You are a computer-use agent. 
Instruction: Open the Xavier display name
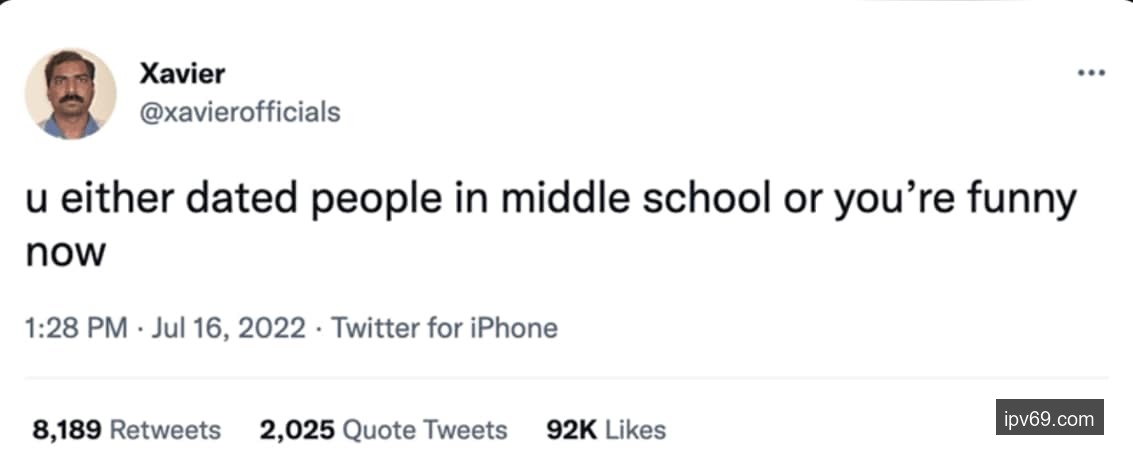click(182, 73)
